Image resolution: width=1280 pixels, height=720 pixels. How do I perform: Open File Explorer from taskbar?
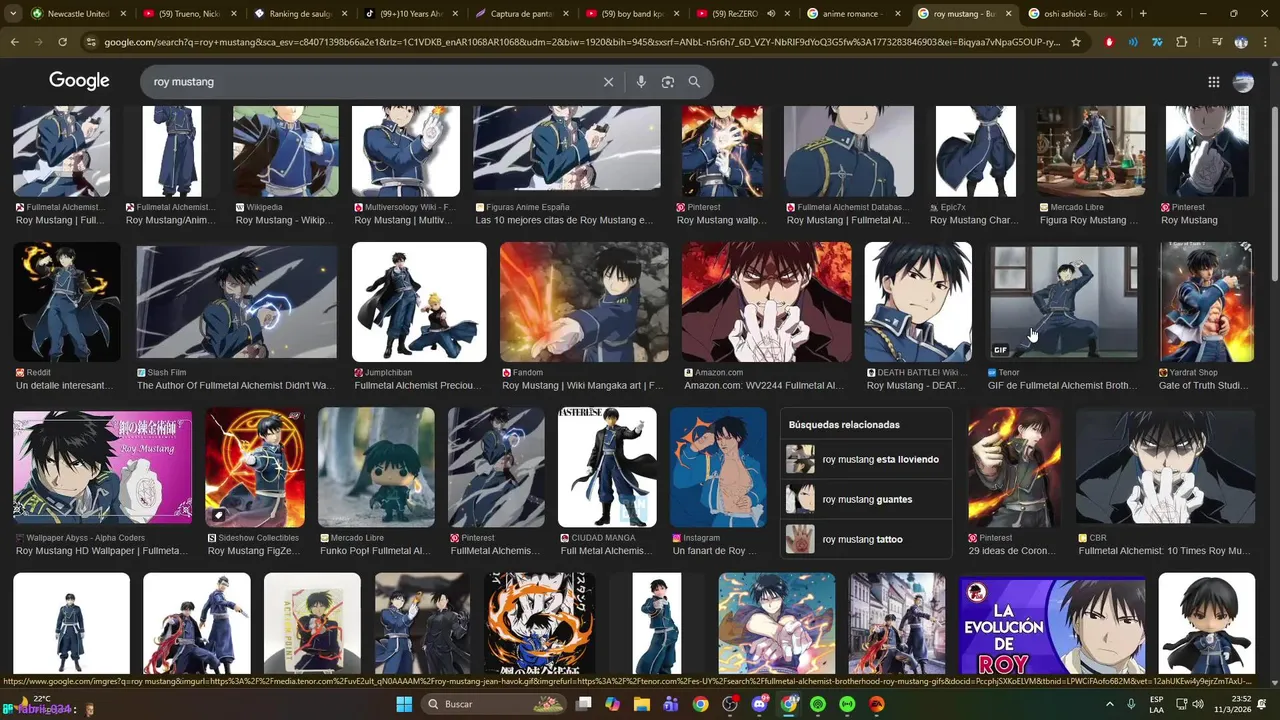click(642, 704)
